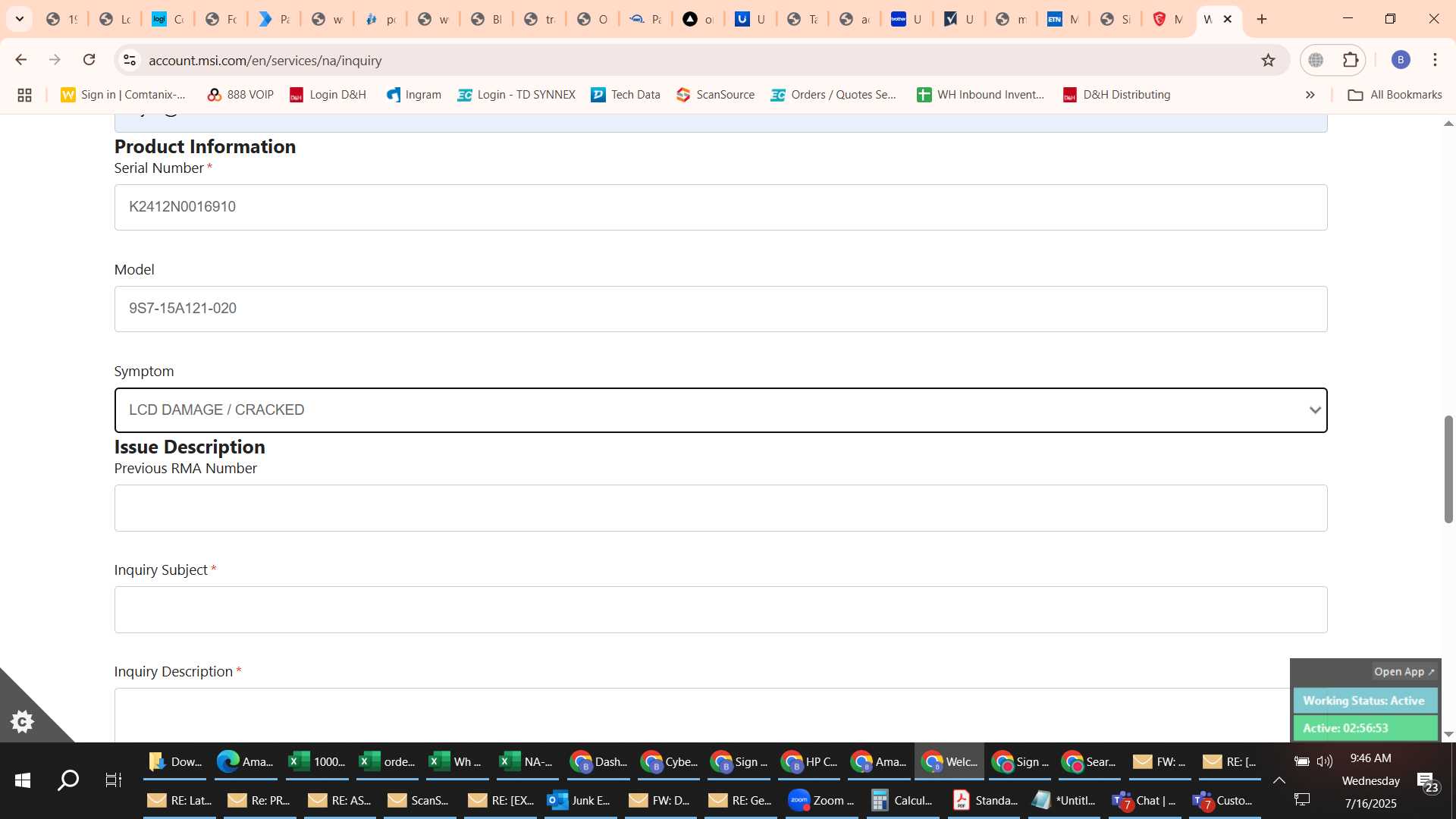The width and height of the screenshot is (1456, 819).
Task: Switch to Chrome Dash... taskbar window
Action: click(x=598, y=761)
